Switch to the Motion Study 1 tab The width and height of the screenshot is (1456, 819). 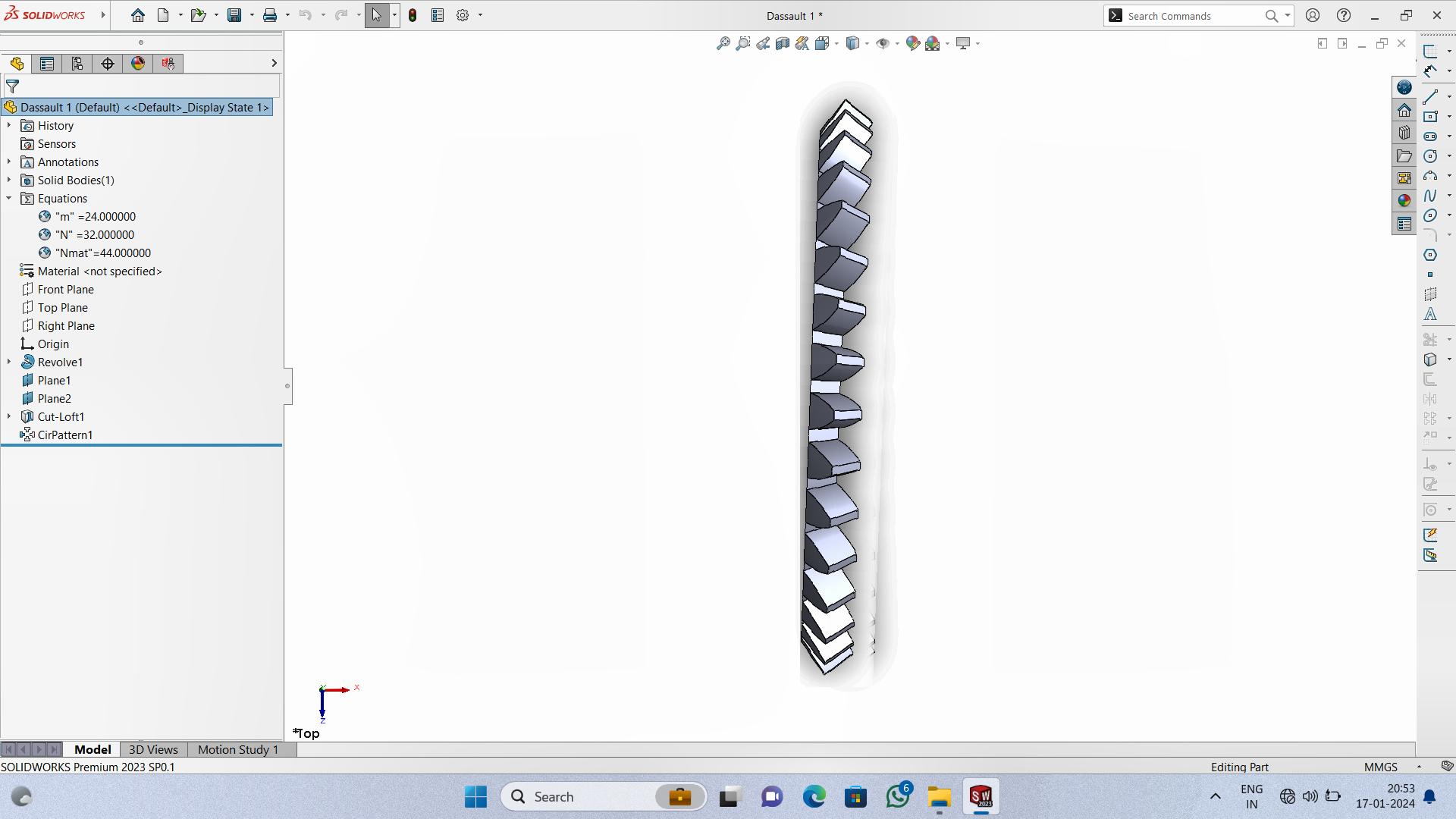(x=238, y=749)
